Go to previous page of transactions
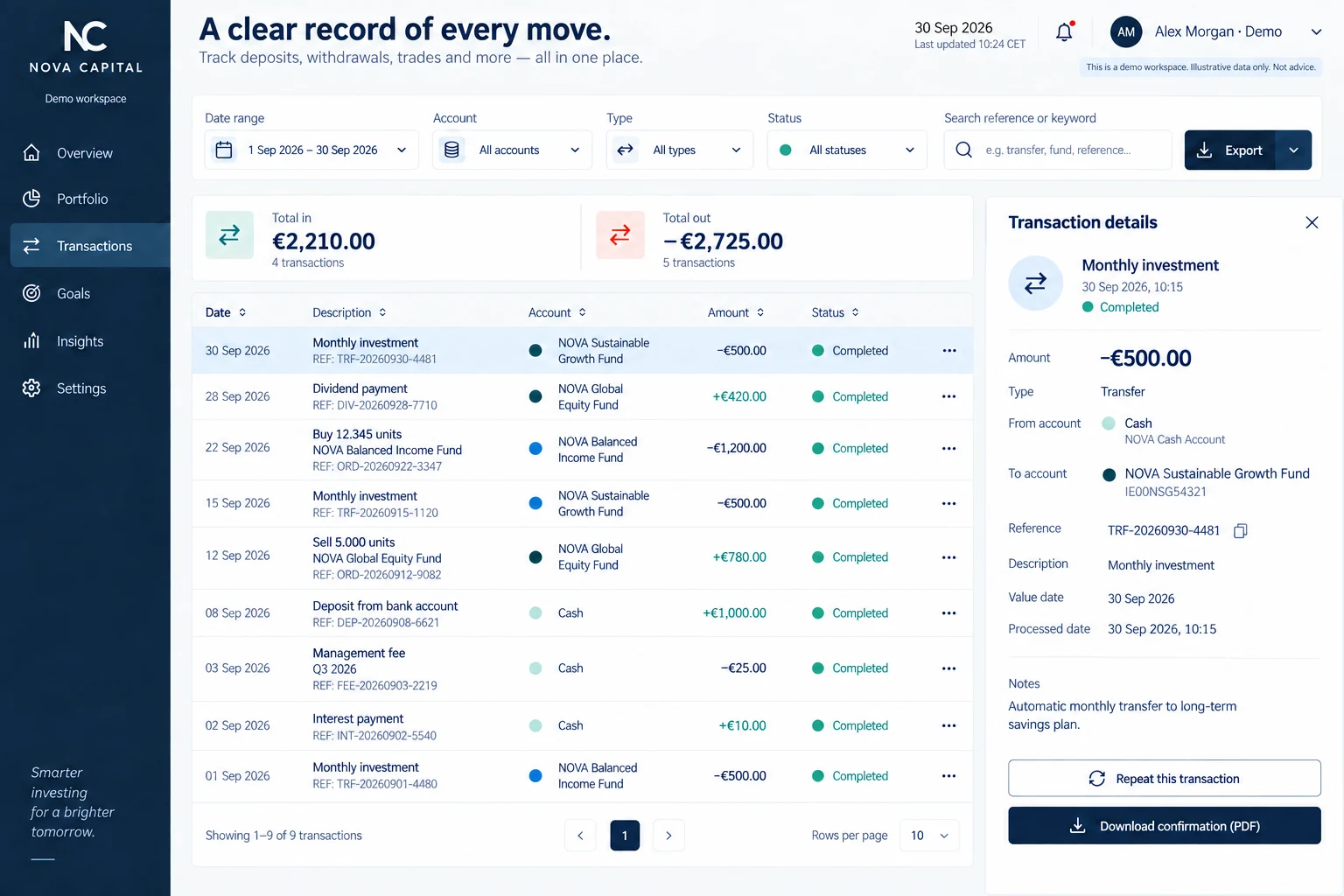This screenshot has height=896, width=1344. click(580, 836)
